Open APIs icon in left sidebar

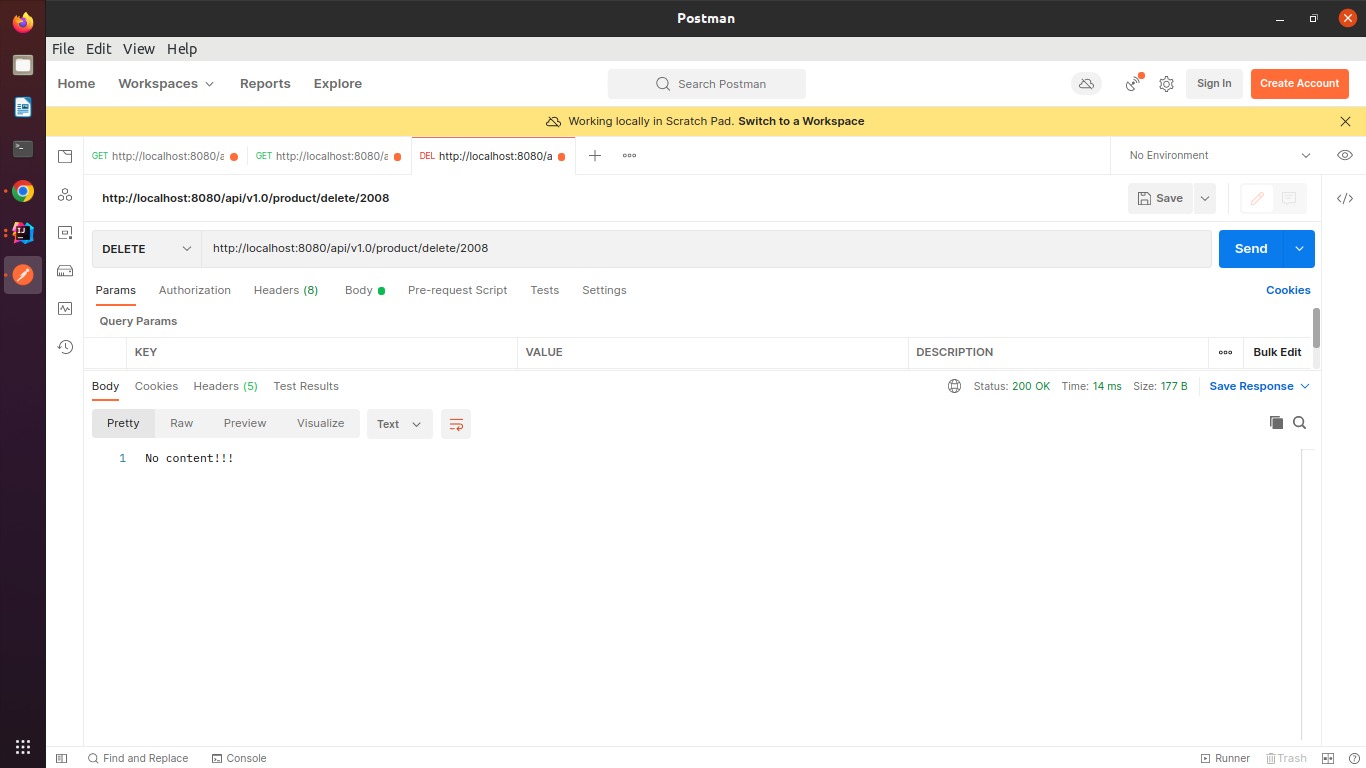(65, 194)
